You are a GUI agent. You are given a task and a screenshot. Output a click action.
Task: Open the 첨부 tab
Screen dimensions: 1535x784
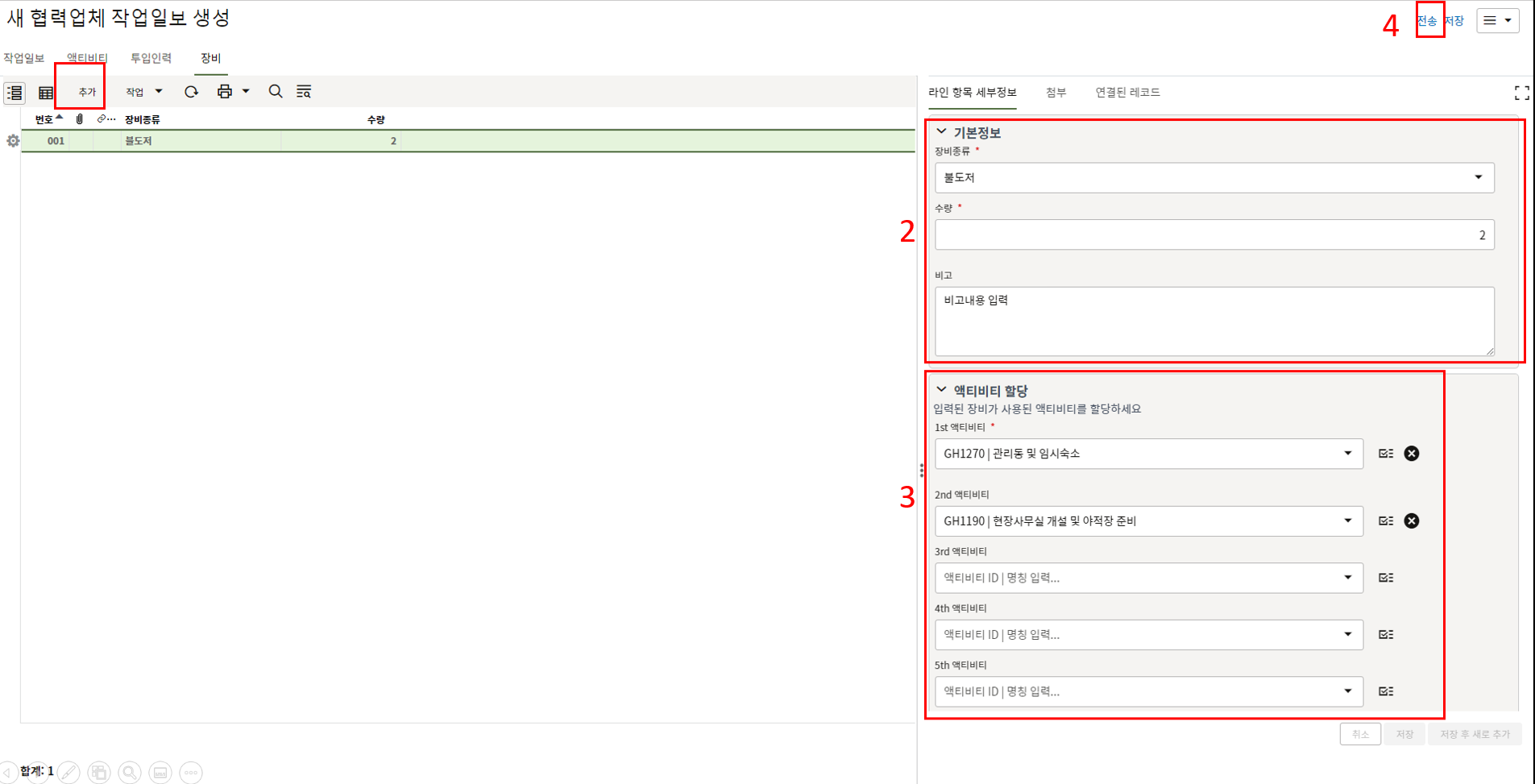[x=1056, y=93]
